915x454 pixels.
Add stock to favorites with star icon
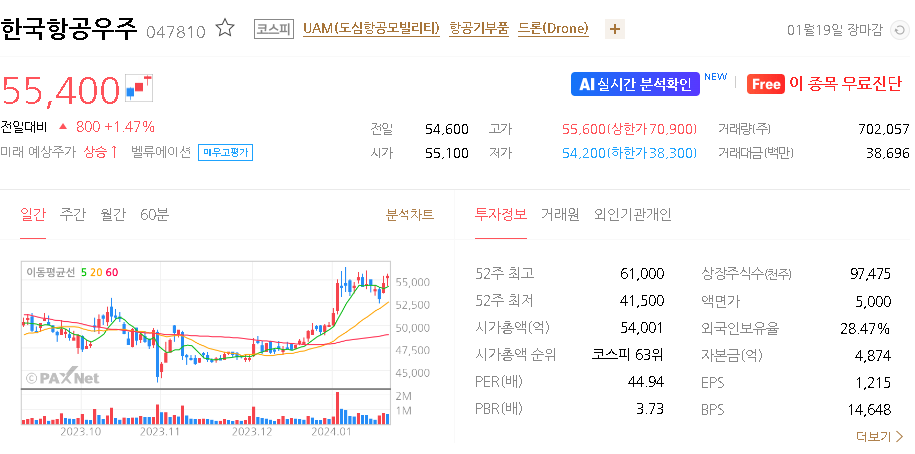(225, 28)
